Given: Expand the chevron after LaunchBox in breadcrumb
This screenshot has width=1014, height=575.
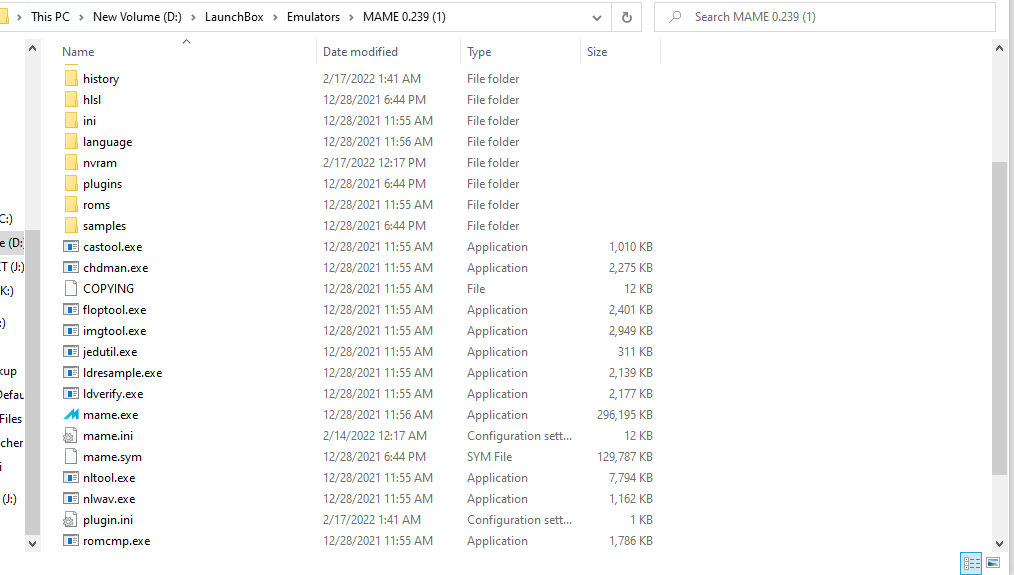Looking at the screenshot, I should (x=275, y=17).
